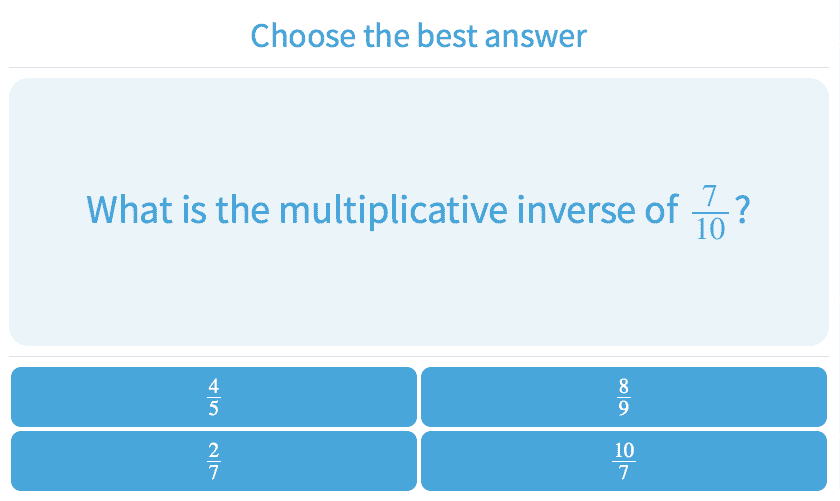
Task: Click the numerator 10 in the bottom-right answer
Action: 624,450
